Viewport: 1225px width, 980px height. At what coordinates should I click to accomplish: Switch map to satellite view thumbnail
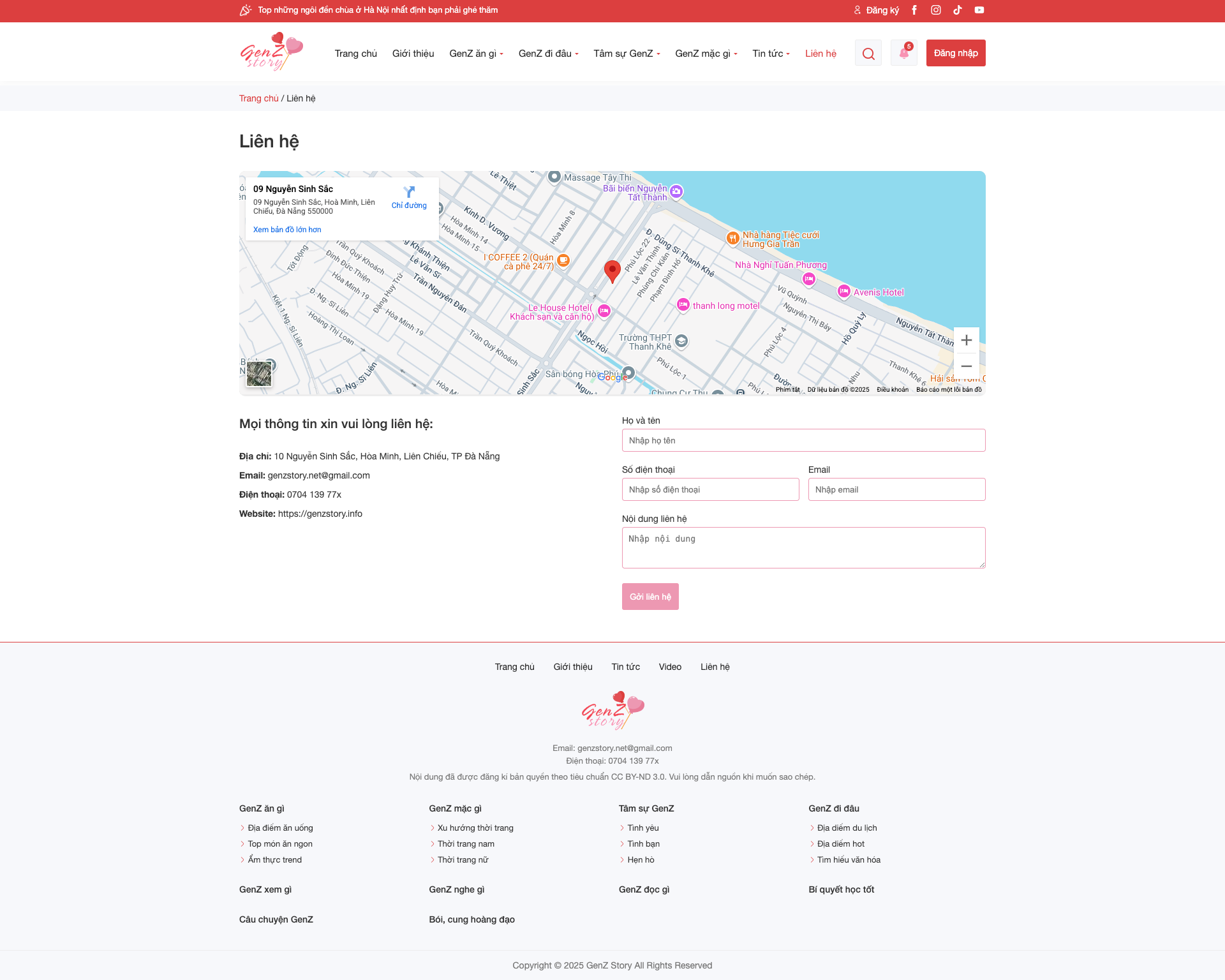click(x=259, y=374)
